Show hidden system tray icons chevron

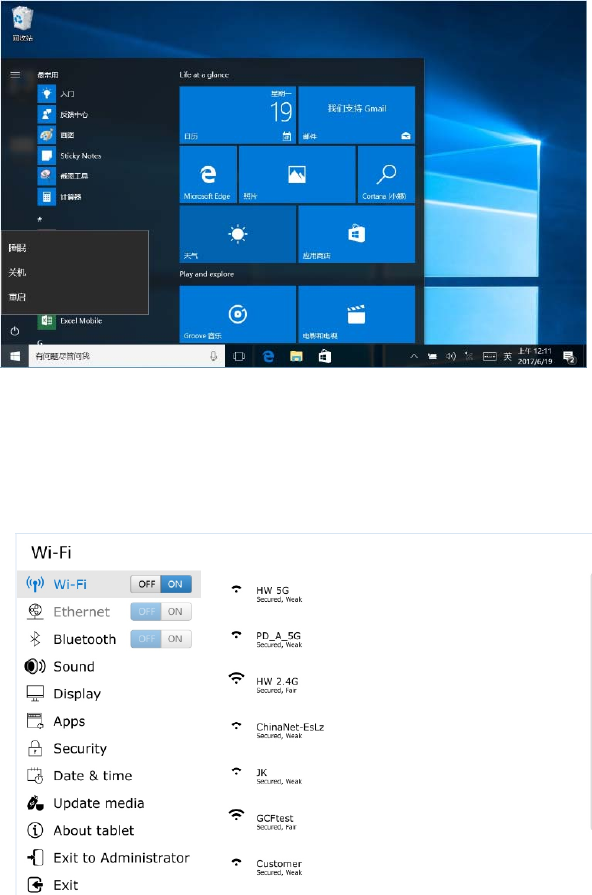(414, 357)
